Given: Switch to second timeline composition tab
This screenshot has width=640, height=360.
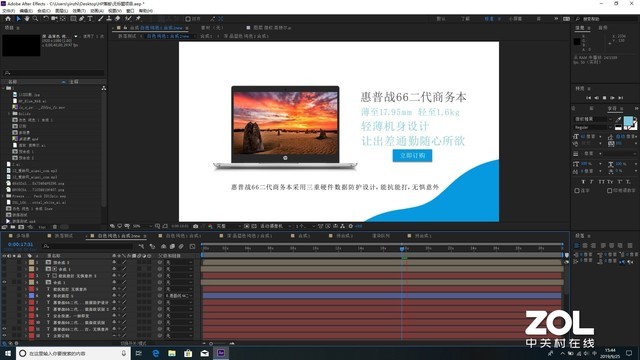Looking at the screenshot, I should coord(60,236).
